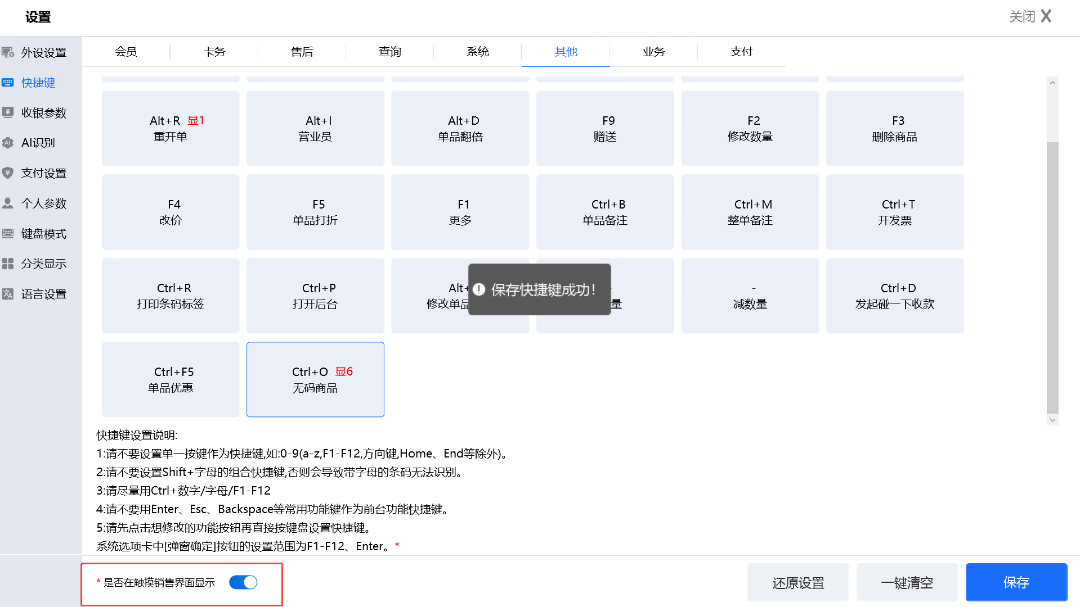Screen dimensions: 1080x607
Task: Open 收银参数 settings icon
Action: tap(8, 113)
